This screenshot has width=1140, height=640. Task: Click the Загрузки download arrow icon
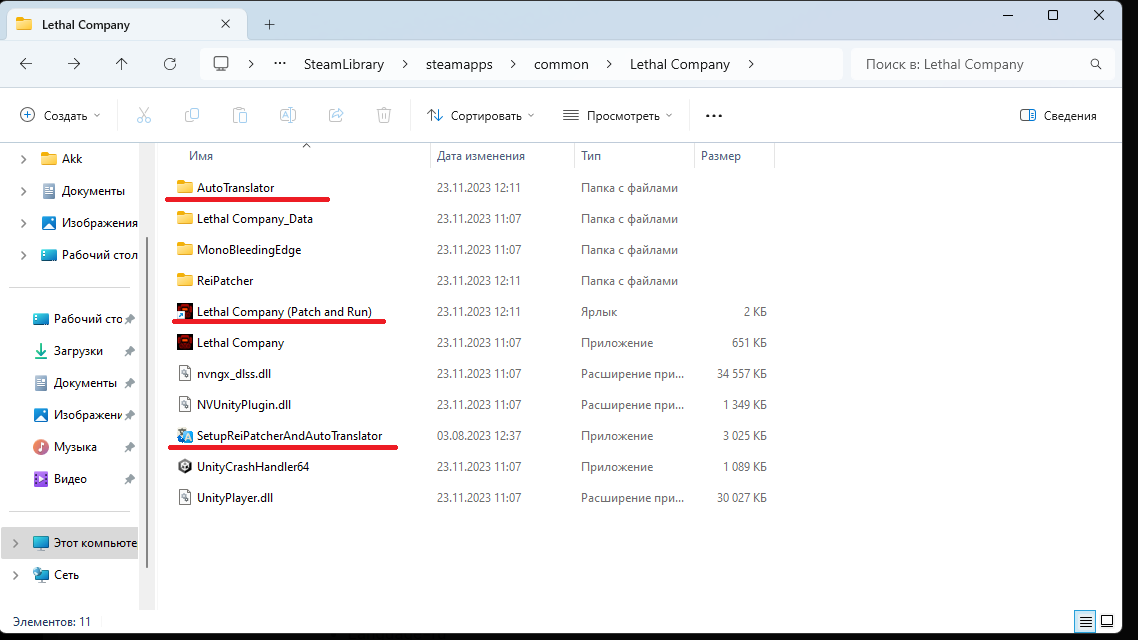click(x=41, y=351)
